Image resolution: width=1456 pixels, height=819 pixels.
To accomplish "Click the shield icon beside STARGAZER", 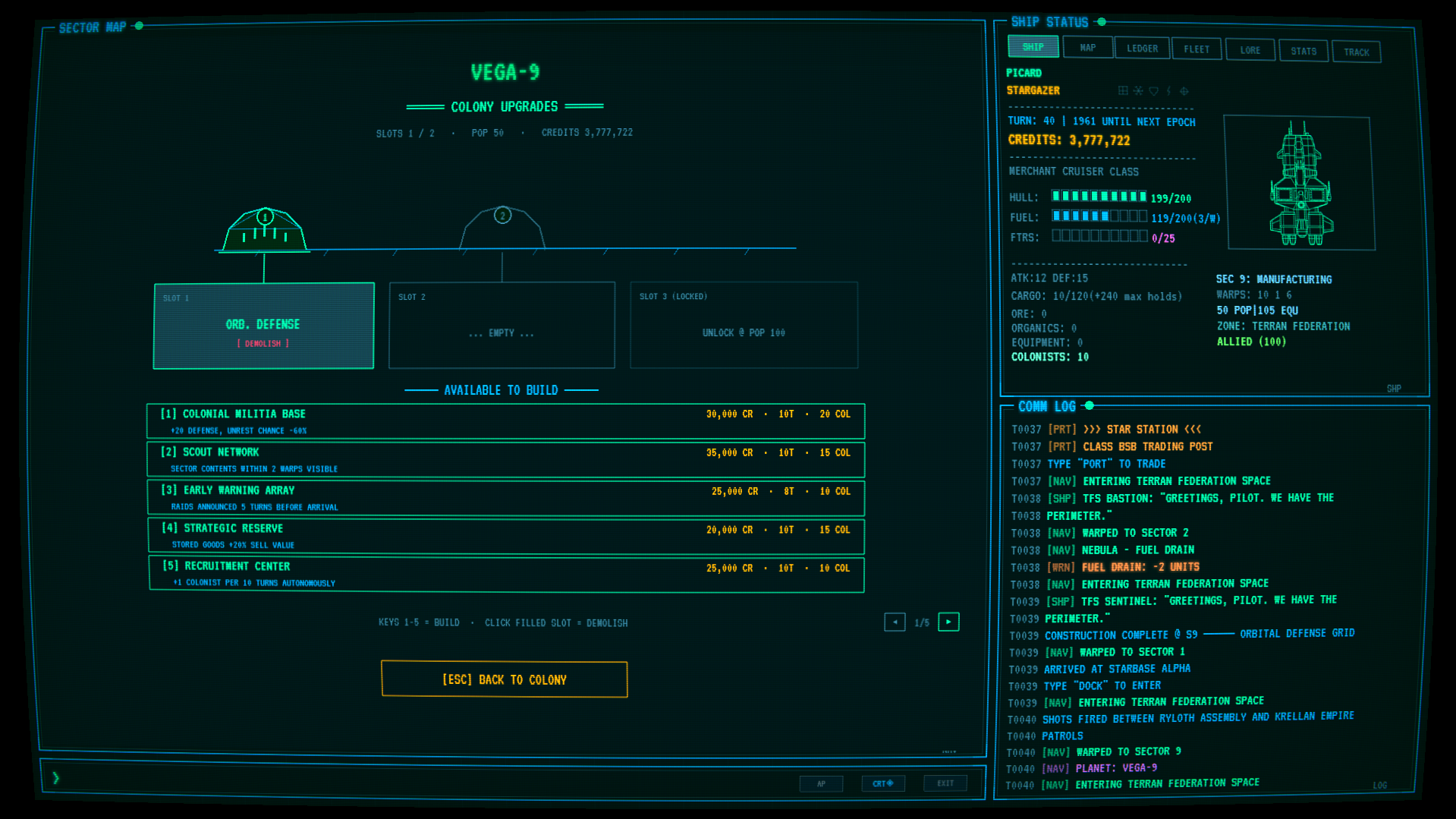I will tap(1153, 91).
